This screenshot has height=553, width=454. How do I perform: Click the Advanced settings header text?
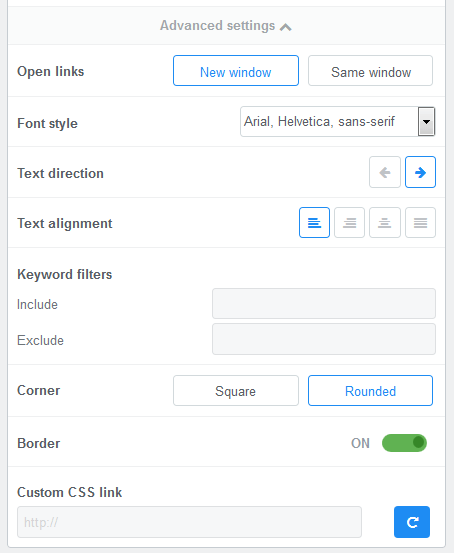point(217,26)
